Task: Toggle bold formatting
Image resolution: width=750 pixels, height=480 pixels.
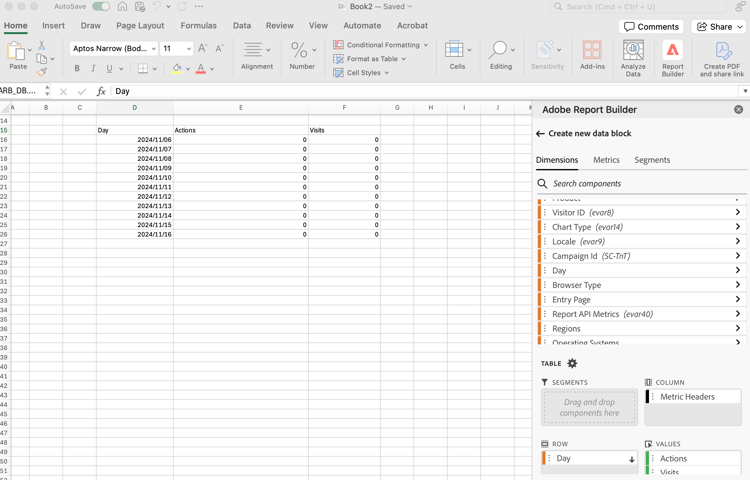Action: (77, 69)
